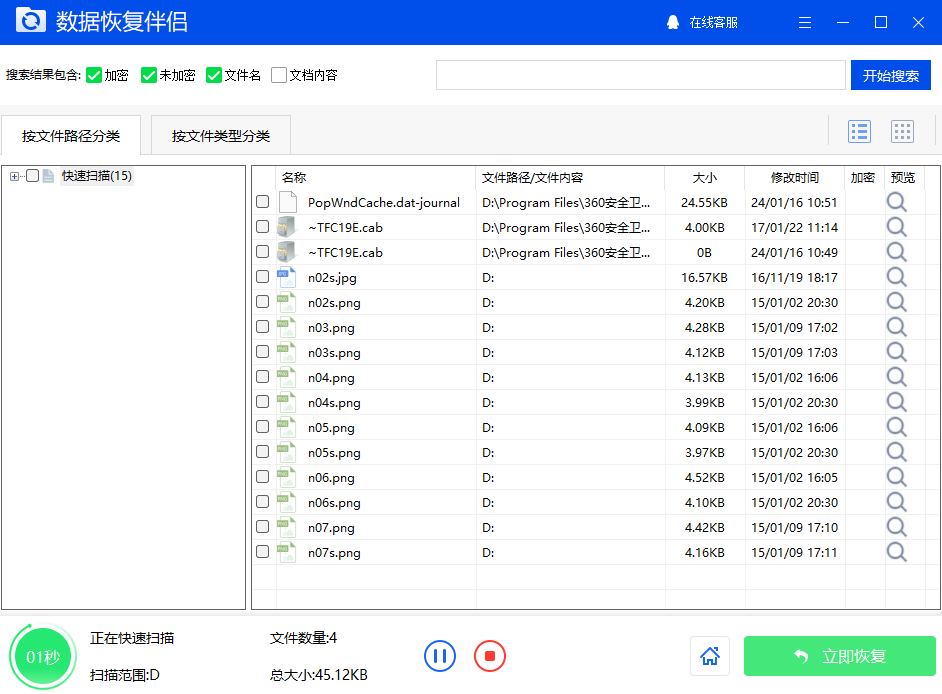
Task: Open the hamburger menu in title bar
Action: tap(805, 22)
